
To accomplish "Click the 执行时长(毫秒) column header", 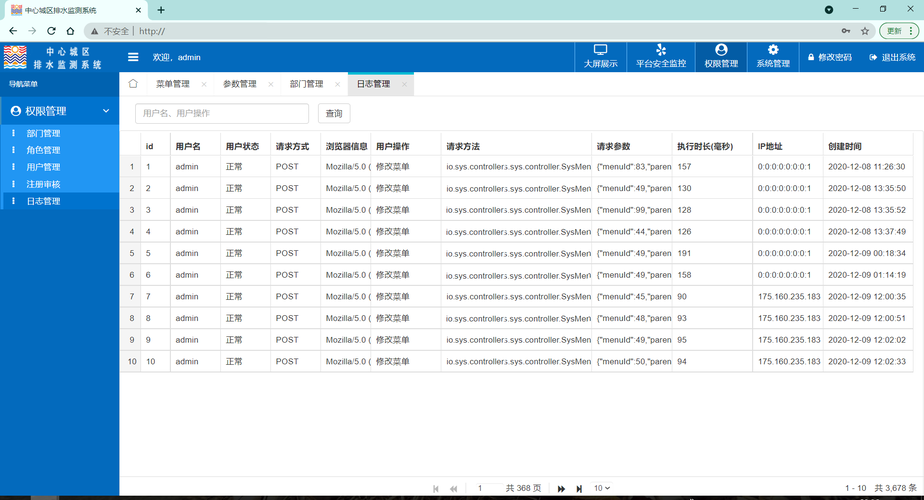I will [711, 146].
